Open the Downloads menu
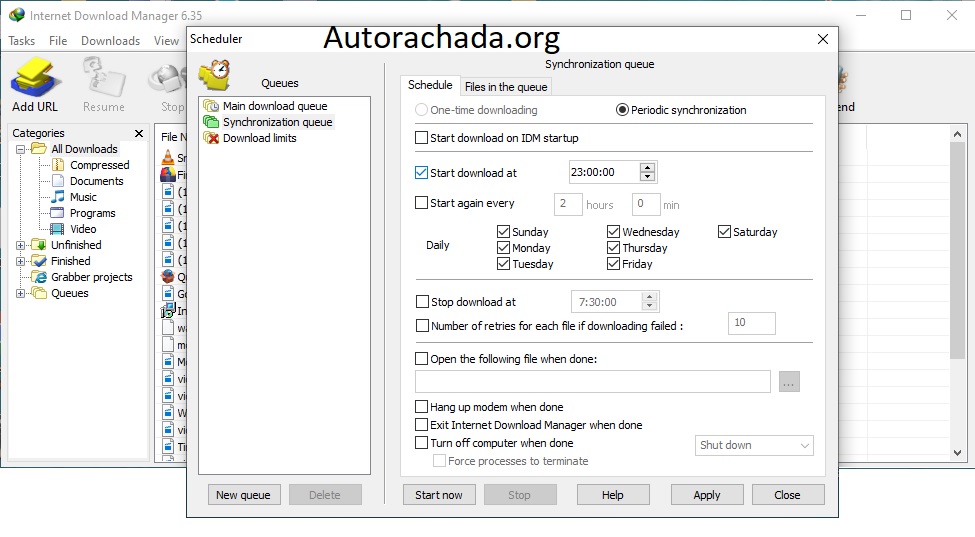Screen dimensions: 975x537 (x=110, y=41)
